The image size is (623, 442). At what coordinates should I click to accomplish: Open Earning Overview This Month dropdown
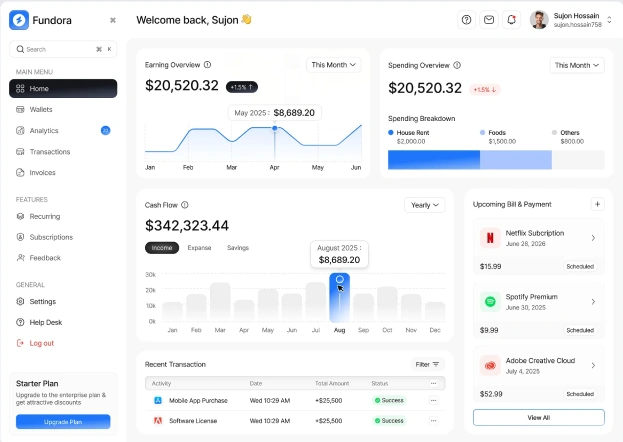pos(333,65)
